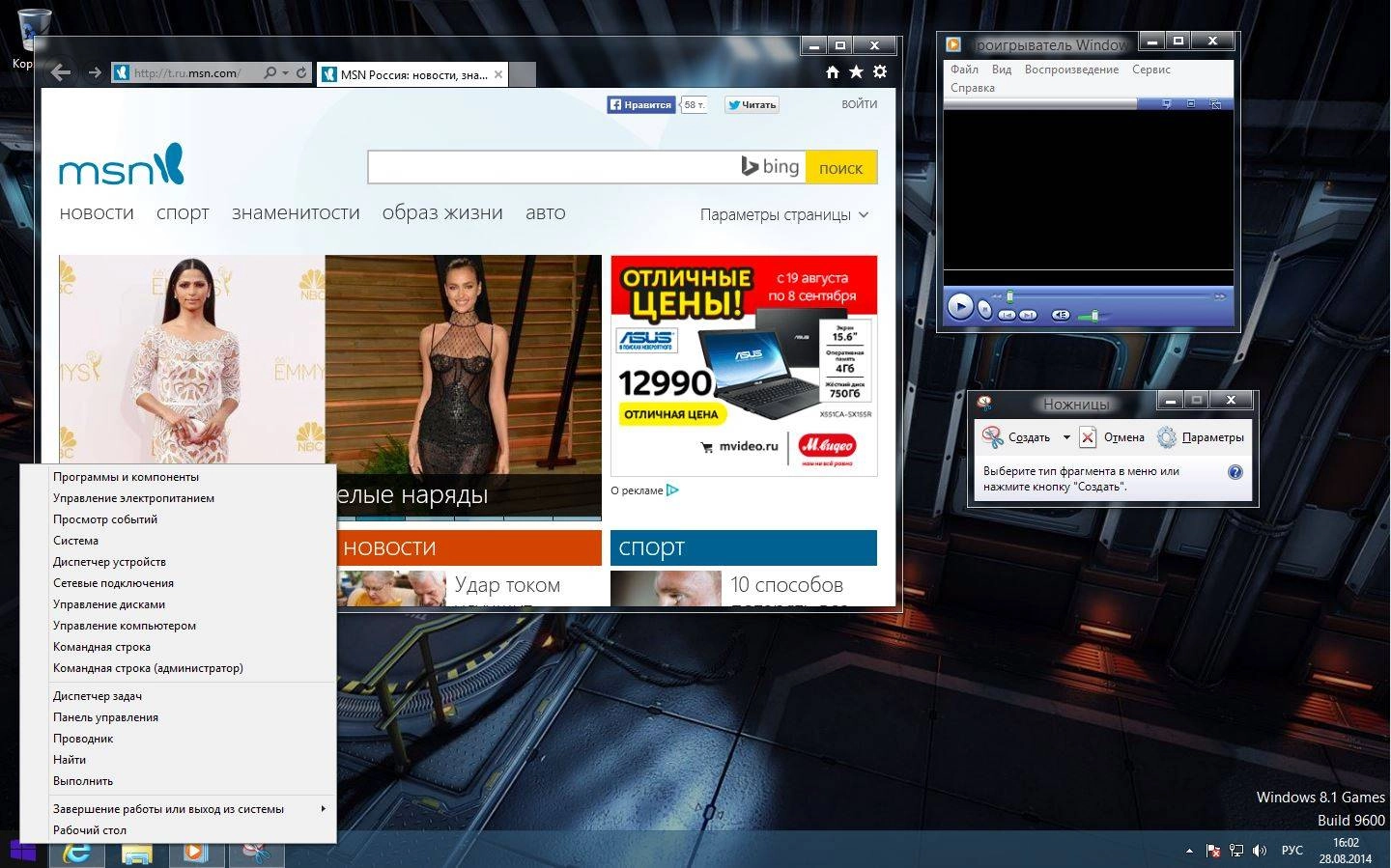This screenshot has height=868, width=1391.
Task: Click Создать in Snipping Tool
Action: coord(1016,437)
